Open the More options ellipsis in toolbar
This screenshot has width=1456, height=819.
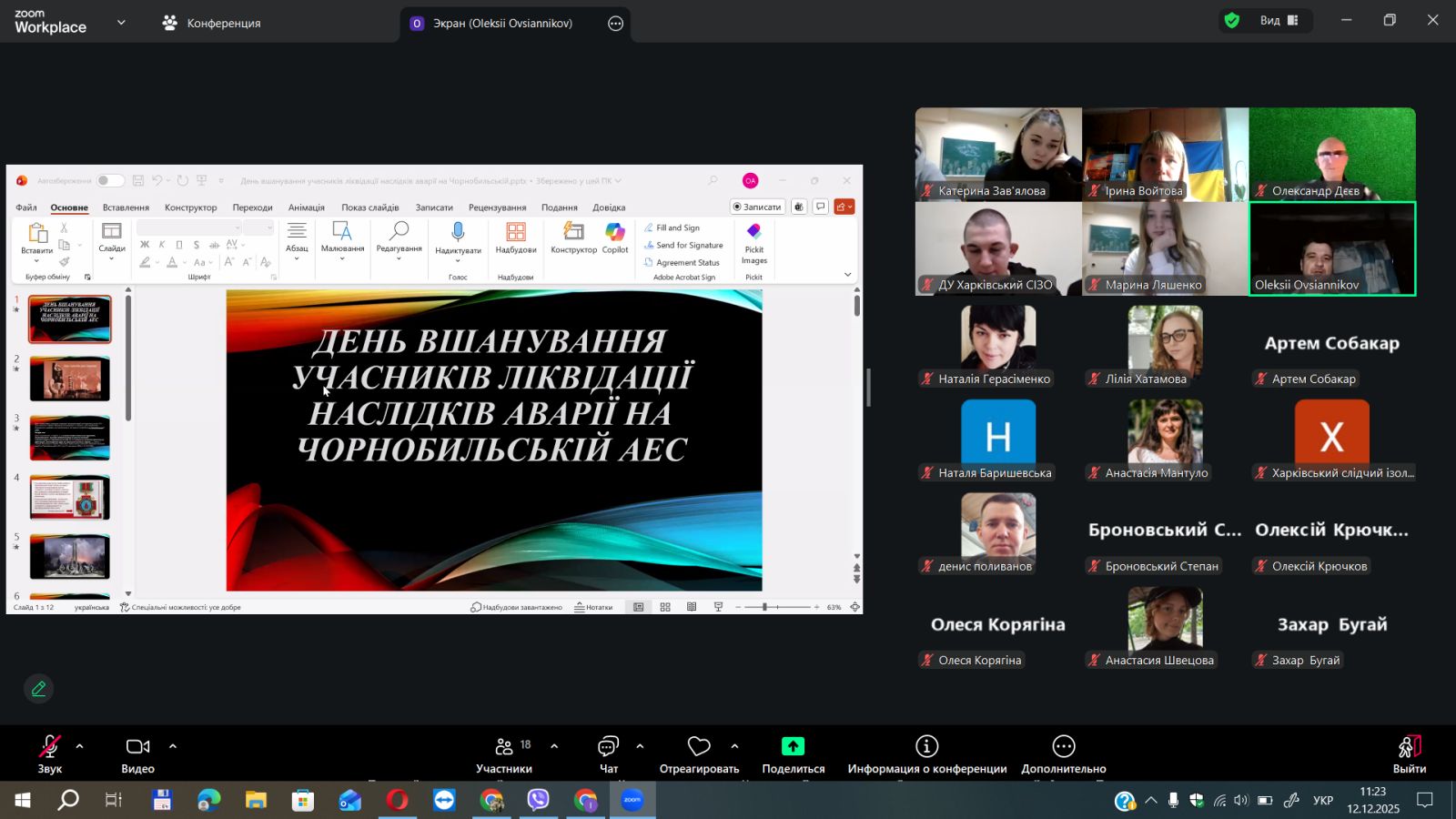[1063, 747]
